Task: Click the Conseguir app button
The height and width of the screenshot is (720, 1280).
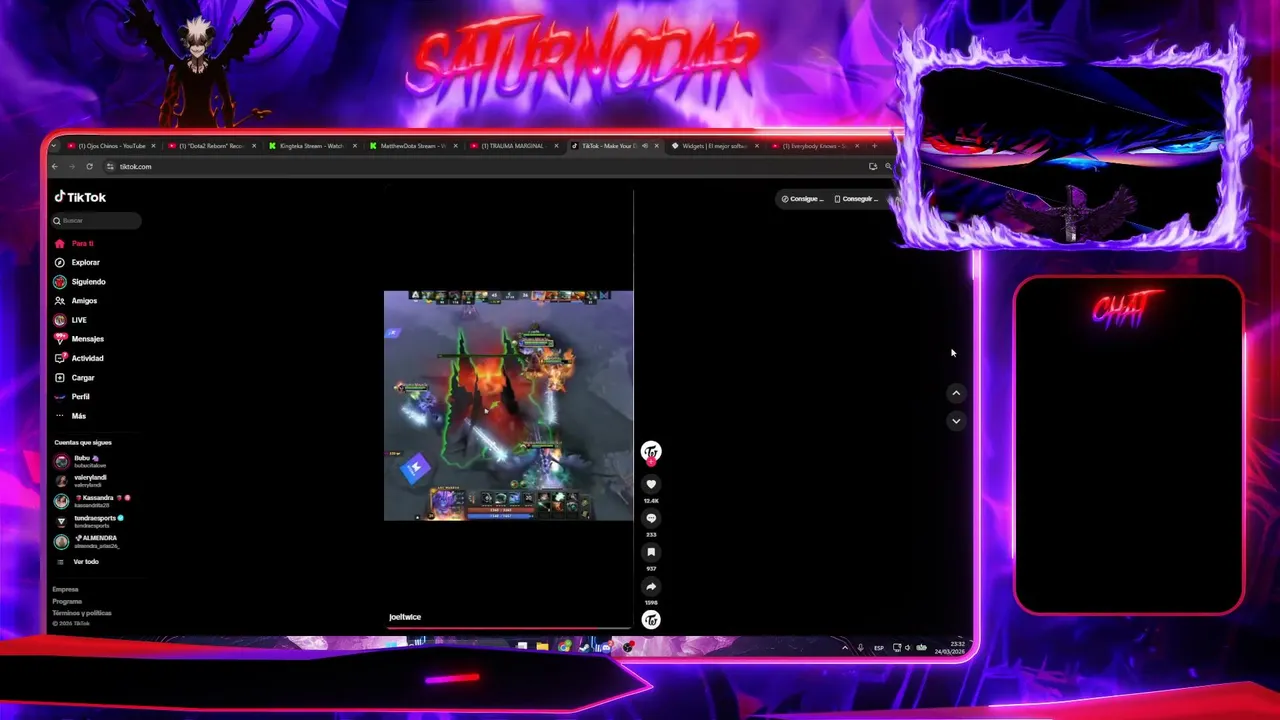Action: click(x=856, y=199)
